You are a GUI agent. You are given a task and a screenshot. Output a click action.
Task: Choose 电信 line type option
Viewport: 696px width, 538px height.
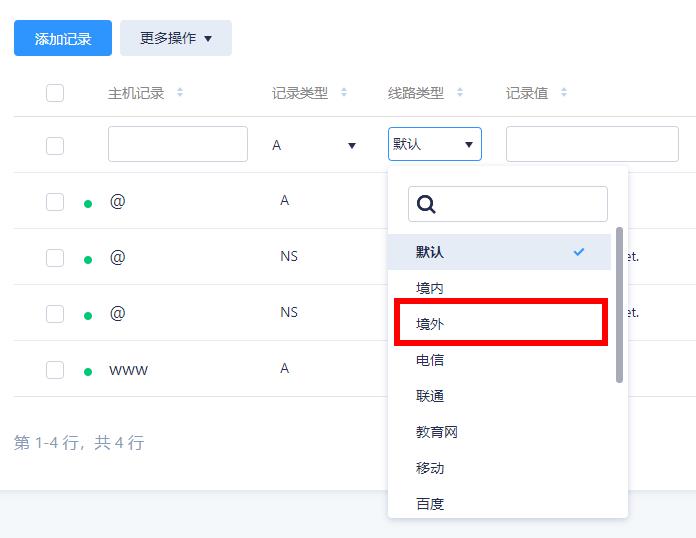coord(499,360)
